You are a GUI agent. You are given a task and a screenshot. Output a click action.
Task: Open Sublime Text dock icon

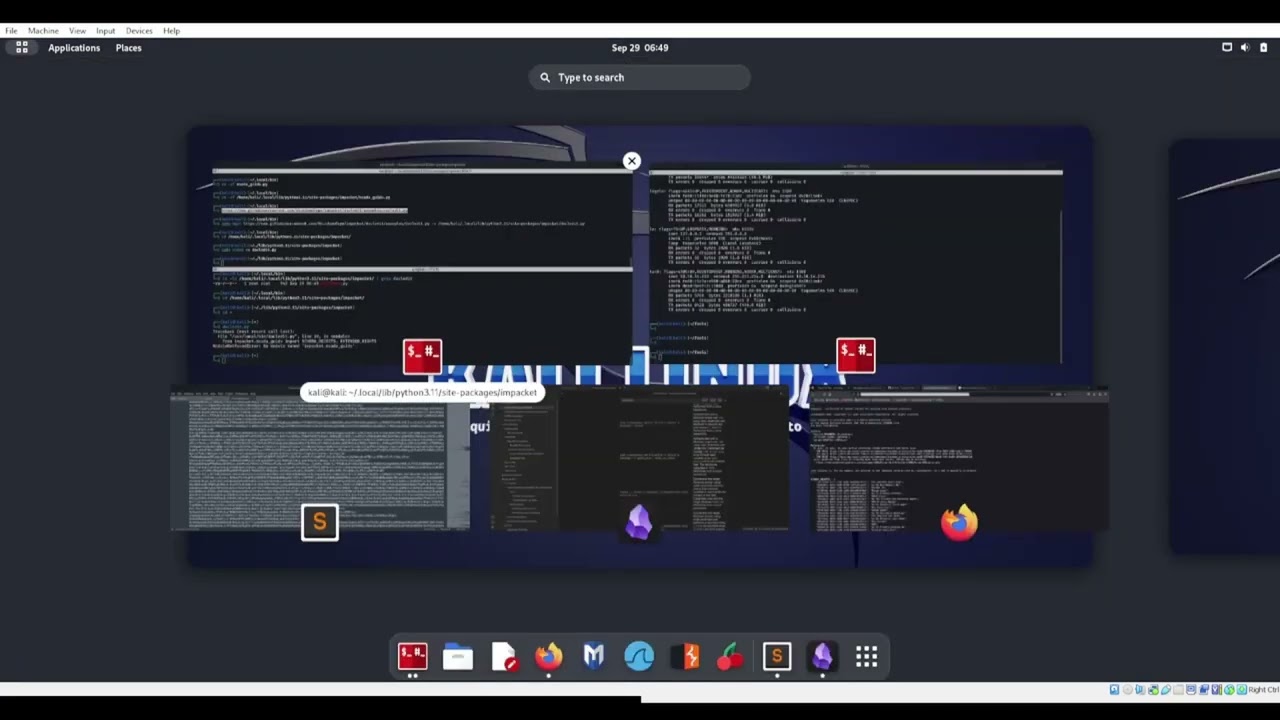(x=776, y=657)
